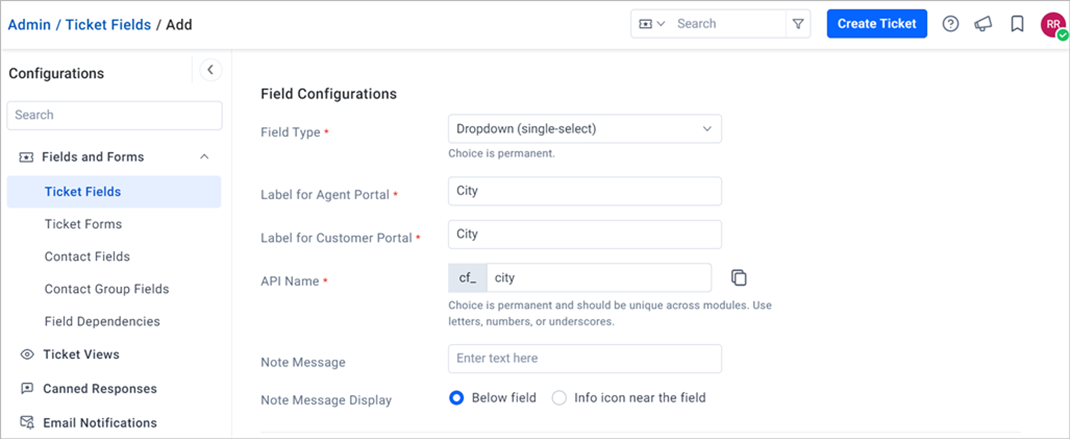This screenshot has height=439, width=1070.
Task: Click the Email Notifications envelope icon
Action: 27,423
